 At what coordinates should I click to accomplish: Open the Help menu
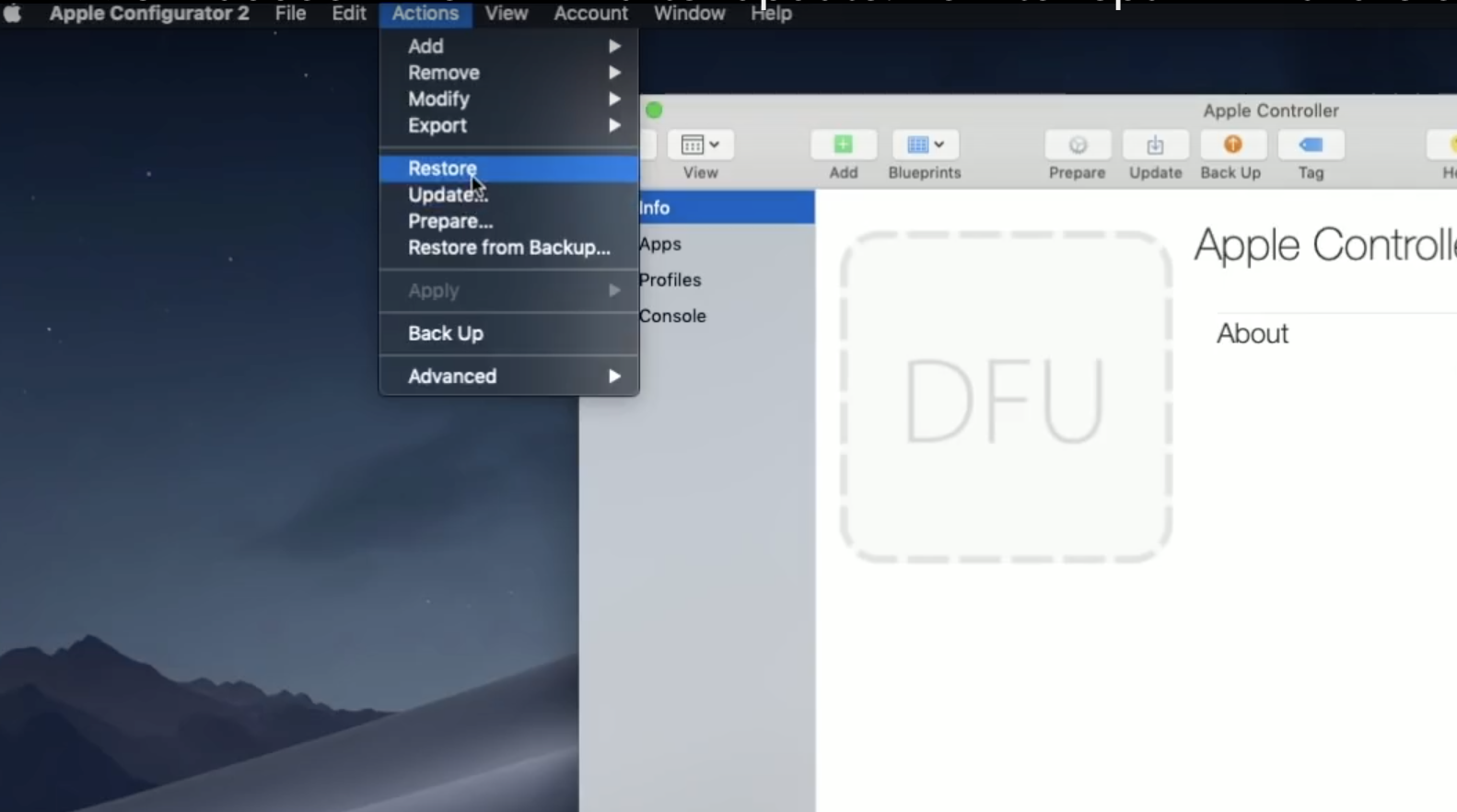(771, 14)
